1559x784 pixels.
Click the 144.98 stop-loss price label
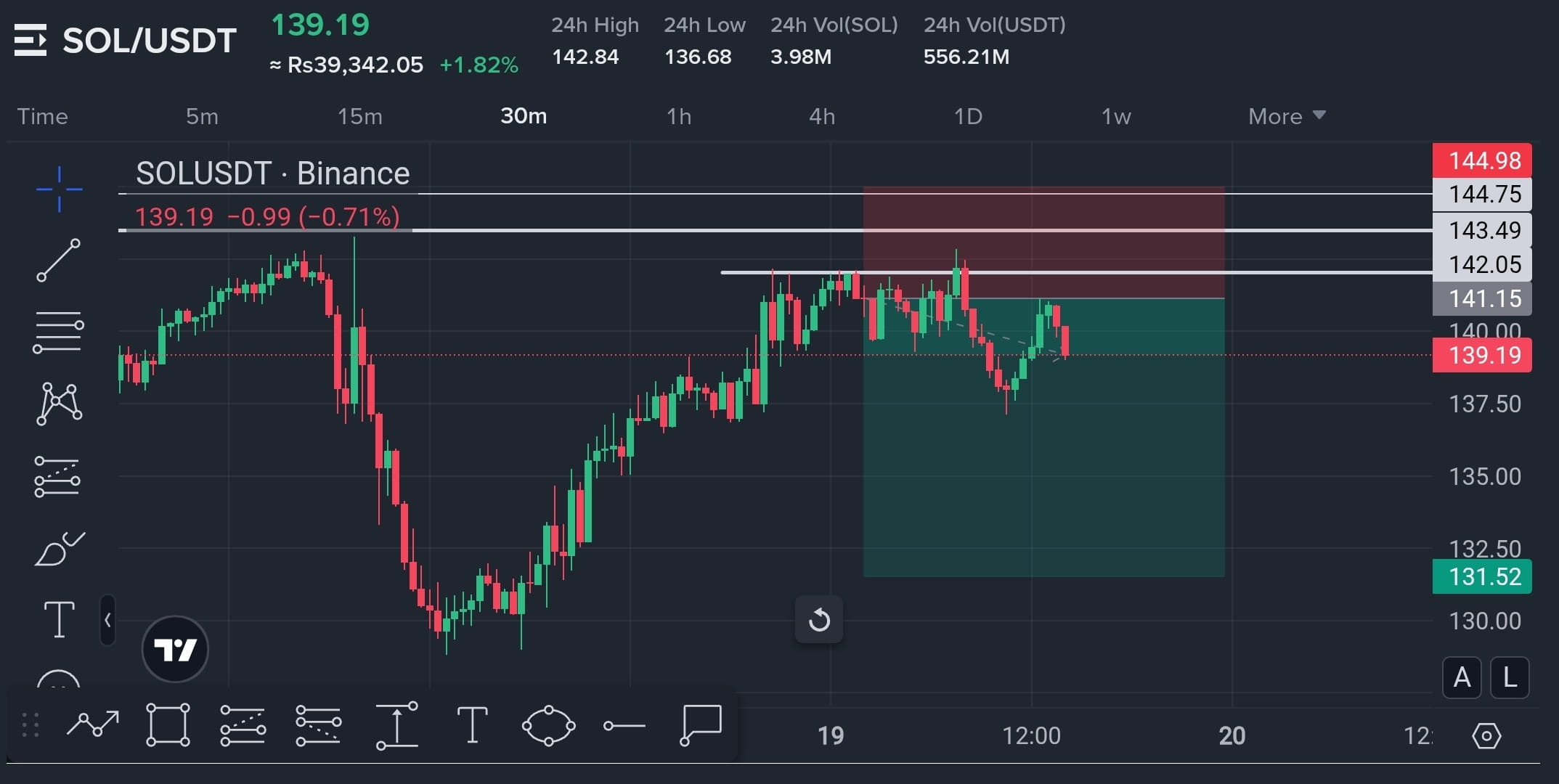pyautogui.click(x=1482, y=160)
